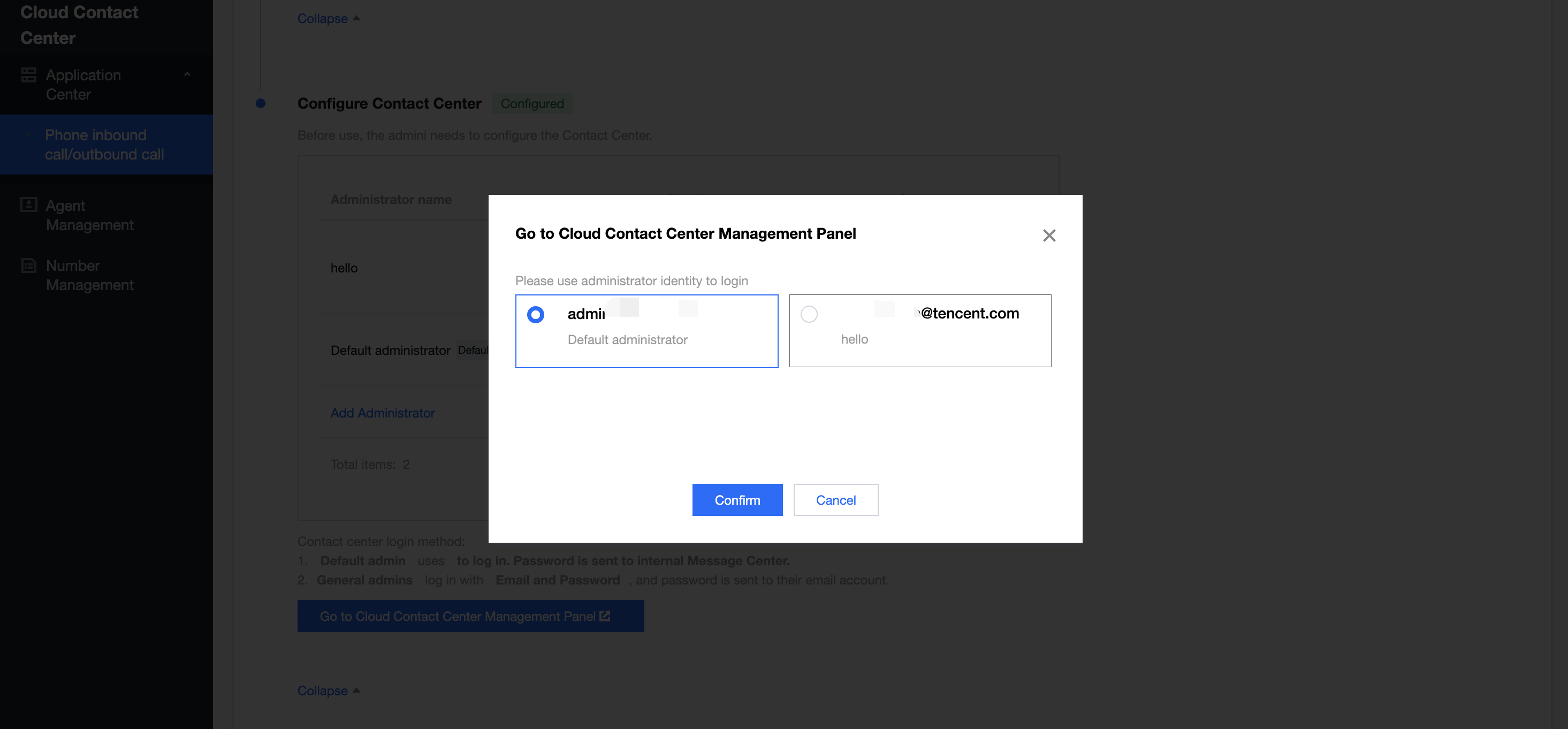Open Application Center menu label
This screenshot has width=1568, height=729.
(83, 85)
